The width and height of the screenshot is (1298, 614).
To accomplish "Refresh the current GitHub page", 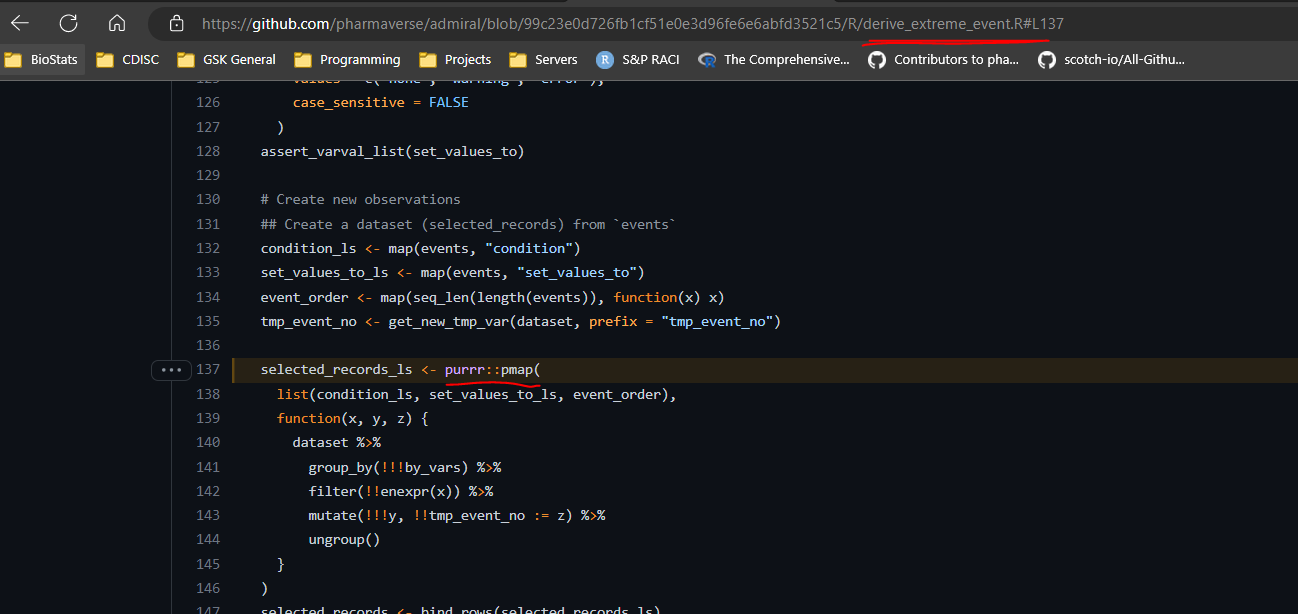I will pos(68,23).
